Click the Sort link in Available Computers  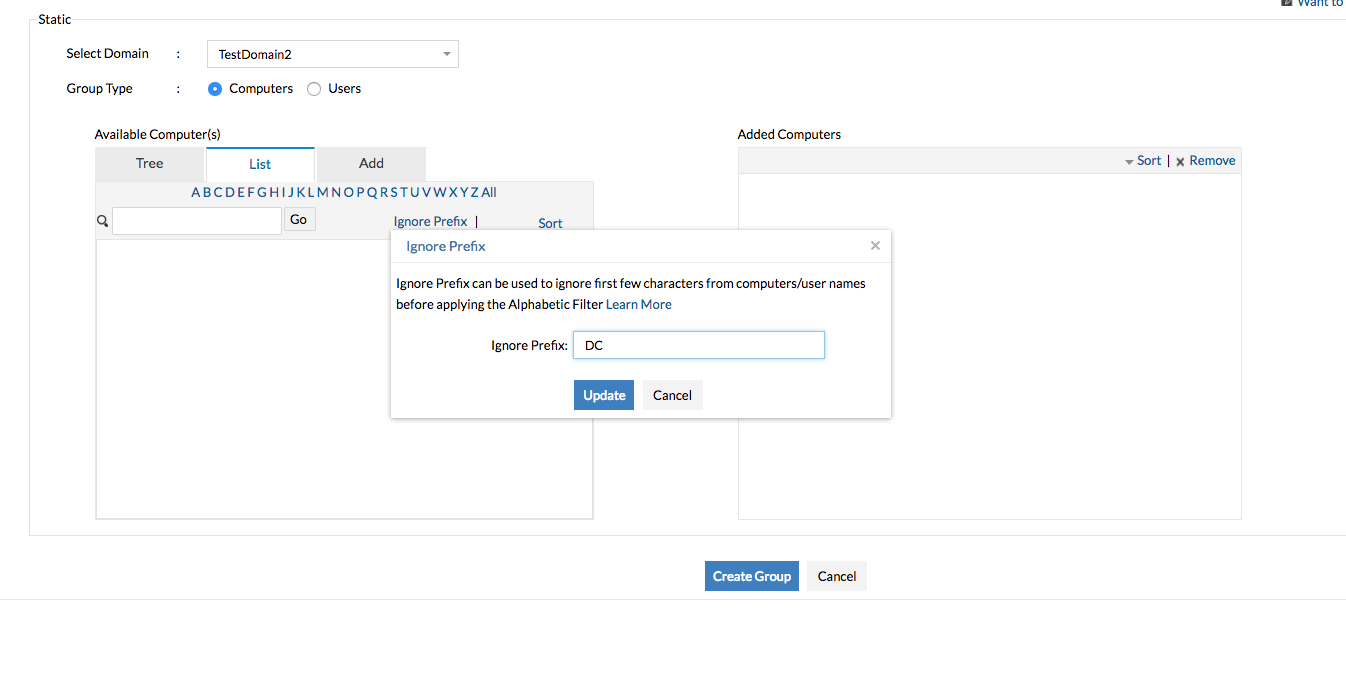point(550,223)
